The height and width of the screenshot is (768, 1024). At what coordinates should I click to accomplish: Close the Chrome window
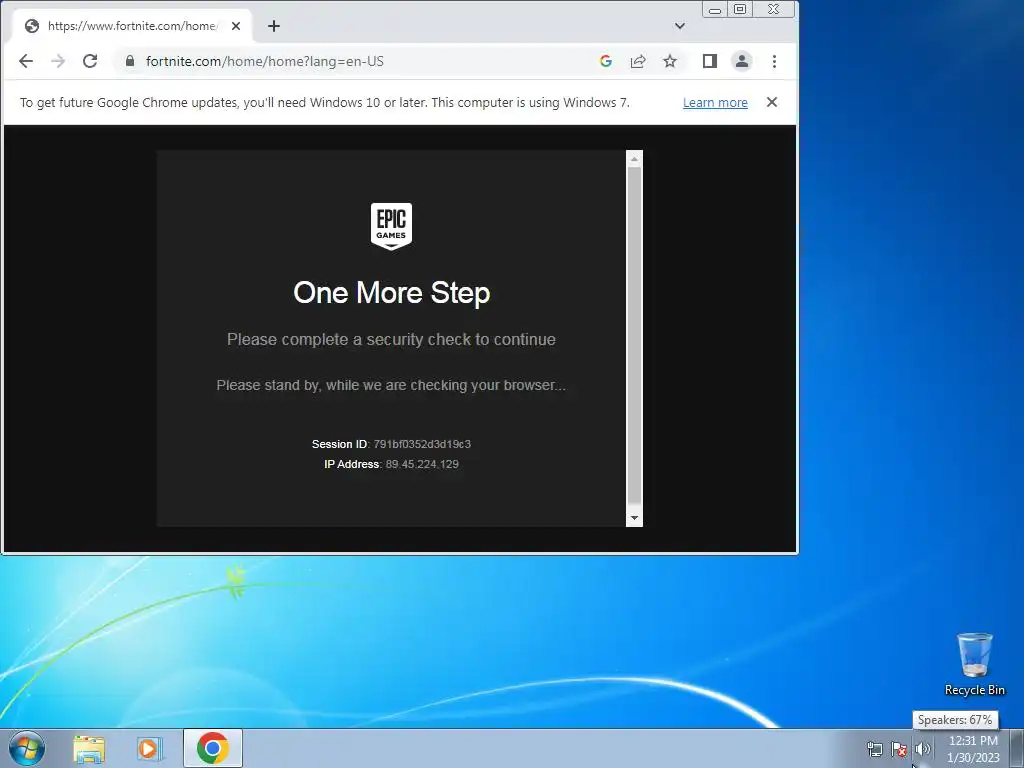pyautogui.click(x=774, y=9)
